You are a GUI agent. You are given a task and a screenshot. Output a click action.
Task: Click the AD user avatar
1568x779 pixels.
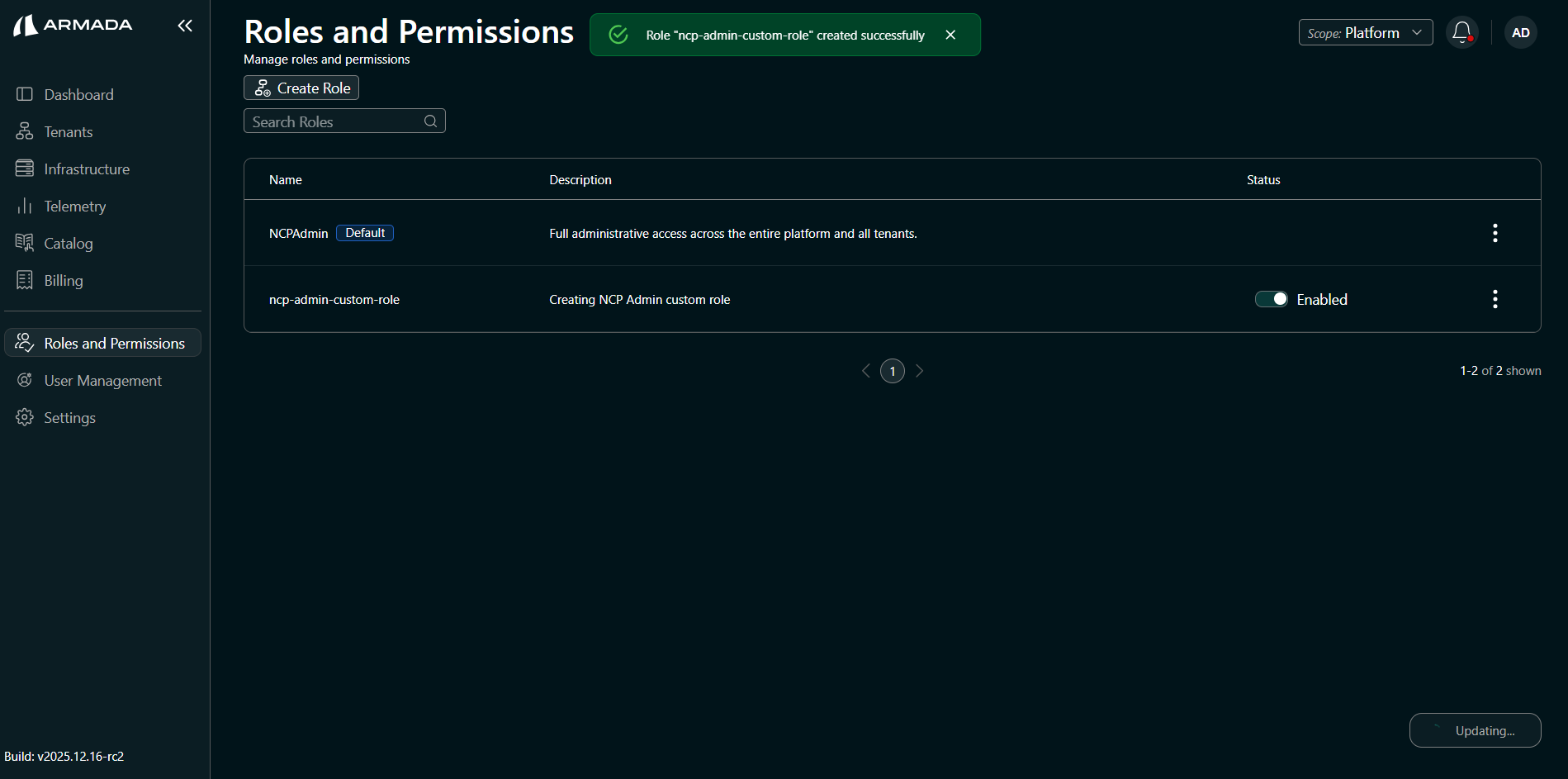coord(1520,33)
